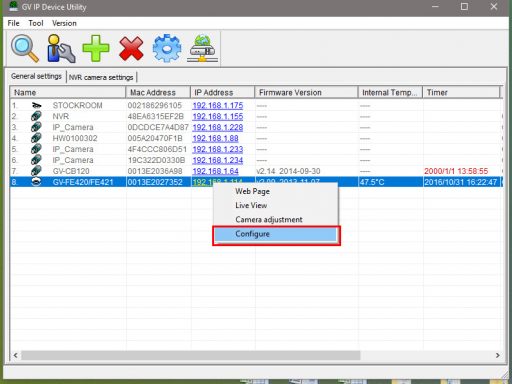The width and height of the screenshot is (512, 384).
Task: Click Mac address 4F4CCC806D51
Action: (x=157, y=149)
